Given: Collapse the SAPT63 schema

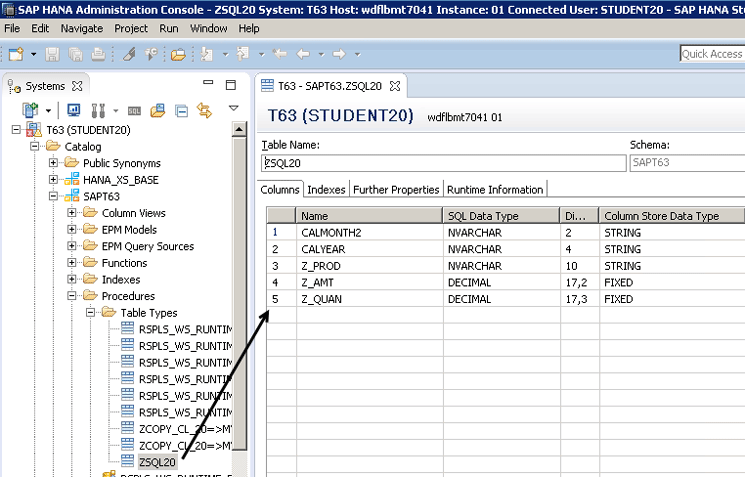Looking at the screenshot, I should click(x=53, y=196).
